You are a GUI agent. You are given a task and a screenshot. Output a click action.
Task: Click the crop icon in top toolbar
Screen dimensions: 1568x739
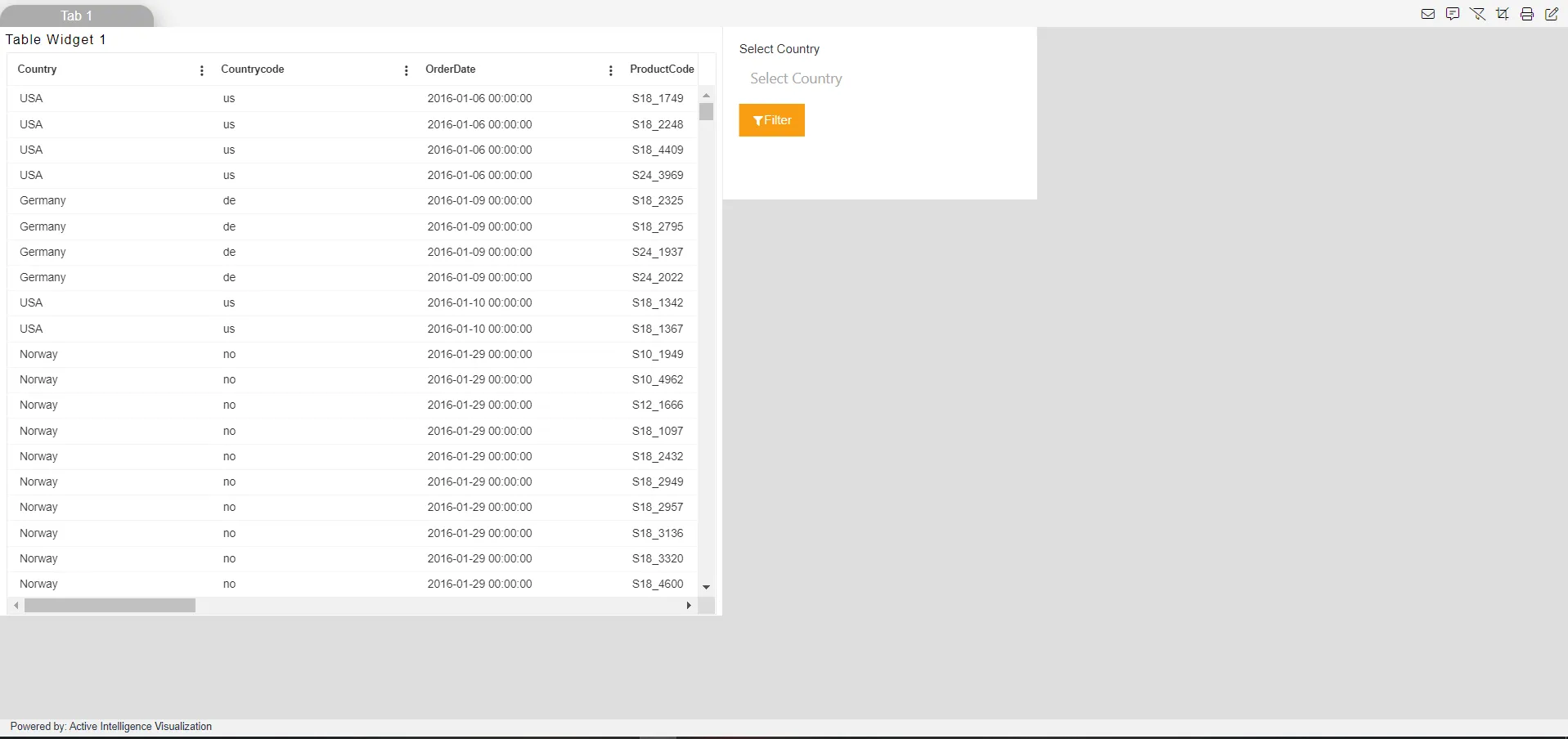click(x=1503, y=14)
